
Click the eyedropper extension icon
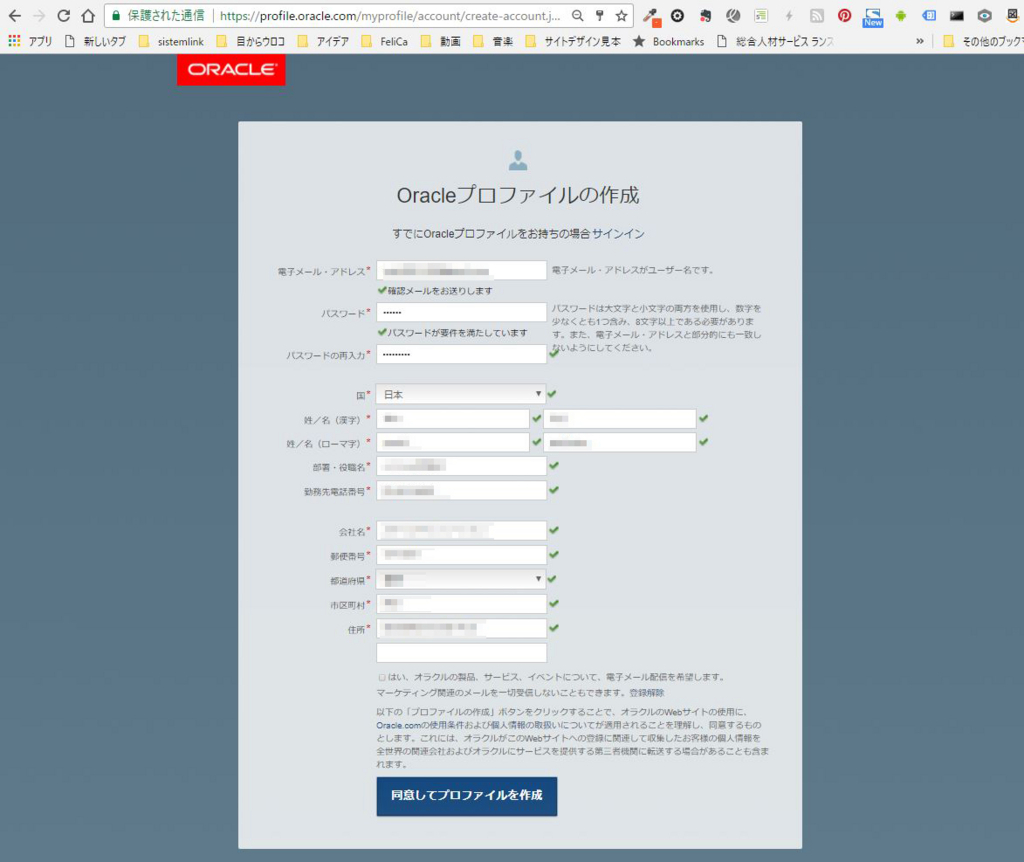tap(652, 17)
